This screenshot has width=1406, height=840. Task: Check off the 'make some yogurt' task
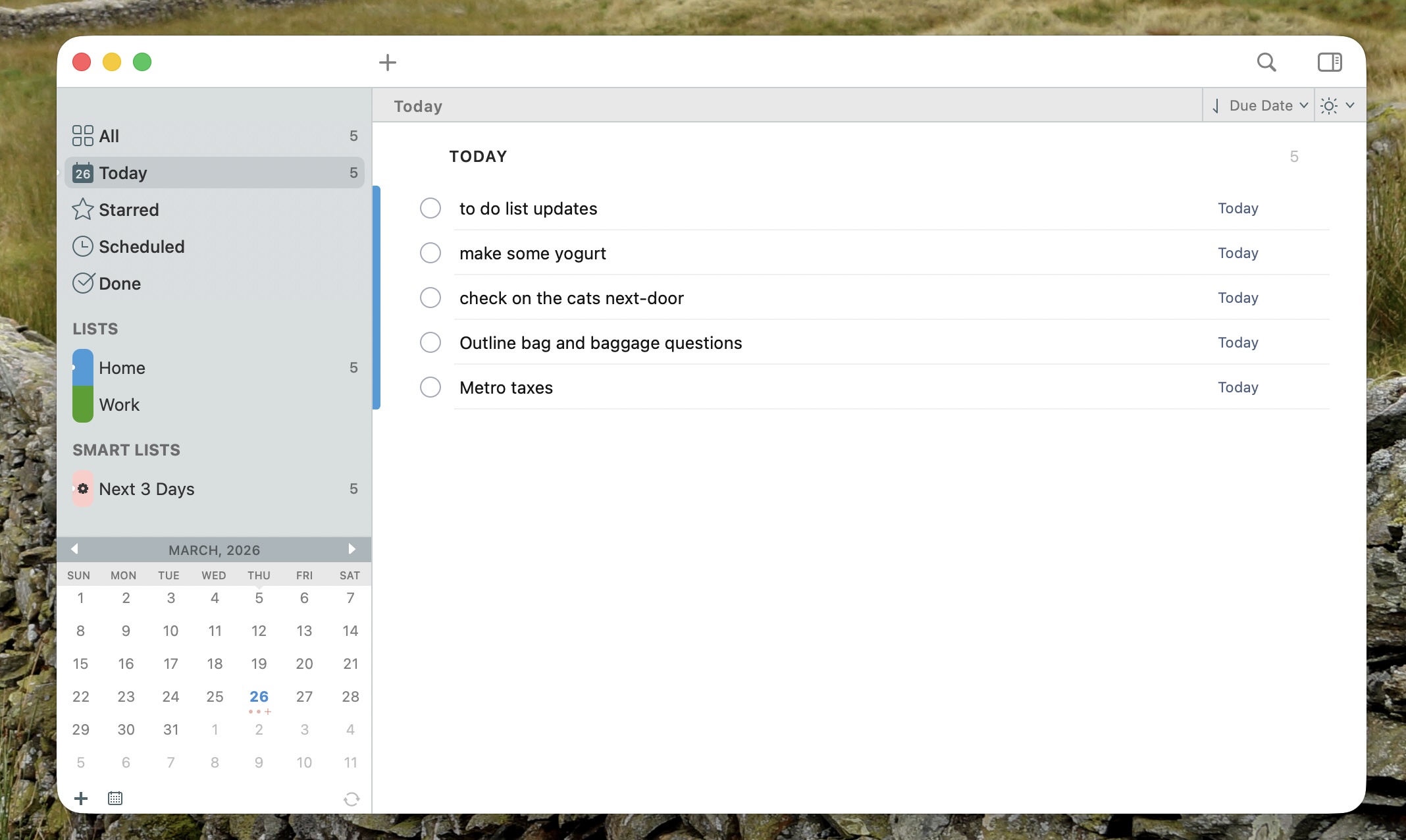point(430,253)
